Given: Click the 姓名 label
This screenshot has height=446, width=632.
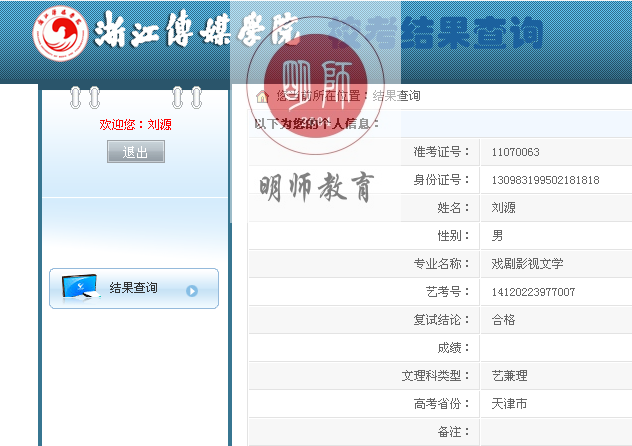Looking at the screenshot, I should pyautogui.click(x=454, y=207).
